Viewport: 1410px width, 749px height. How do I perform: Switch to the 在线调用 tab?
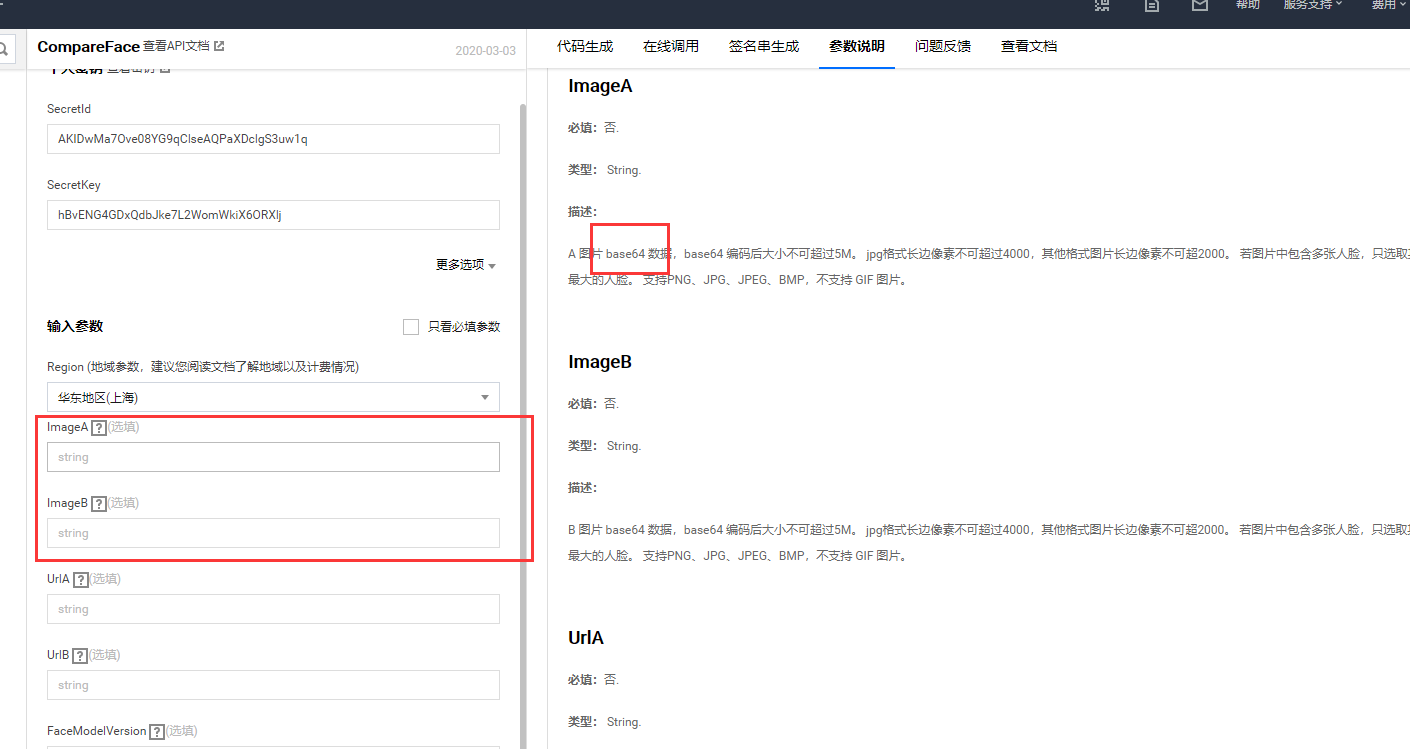pyautogui.click(x=671, y=46)
